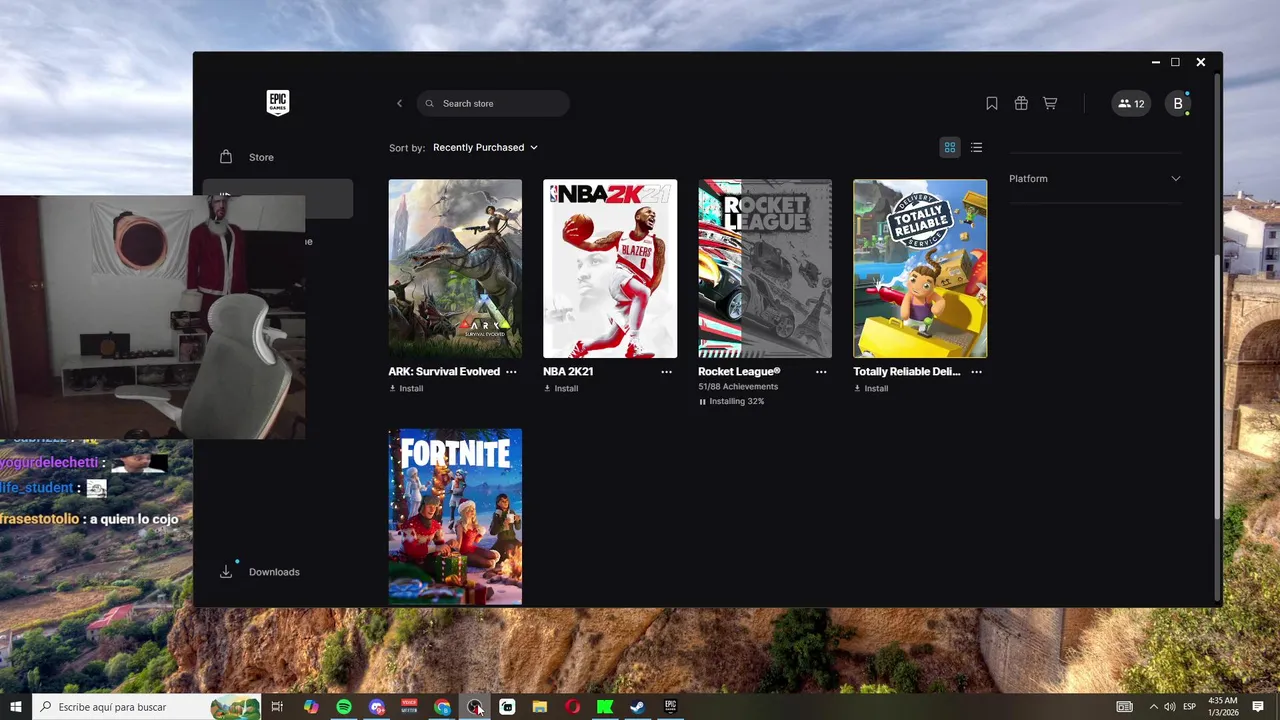Open OBS Studio from the taskbar

(x=475, y=707)
